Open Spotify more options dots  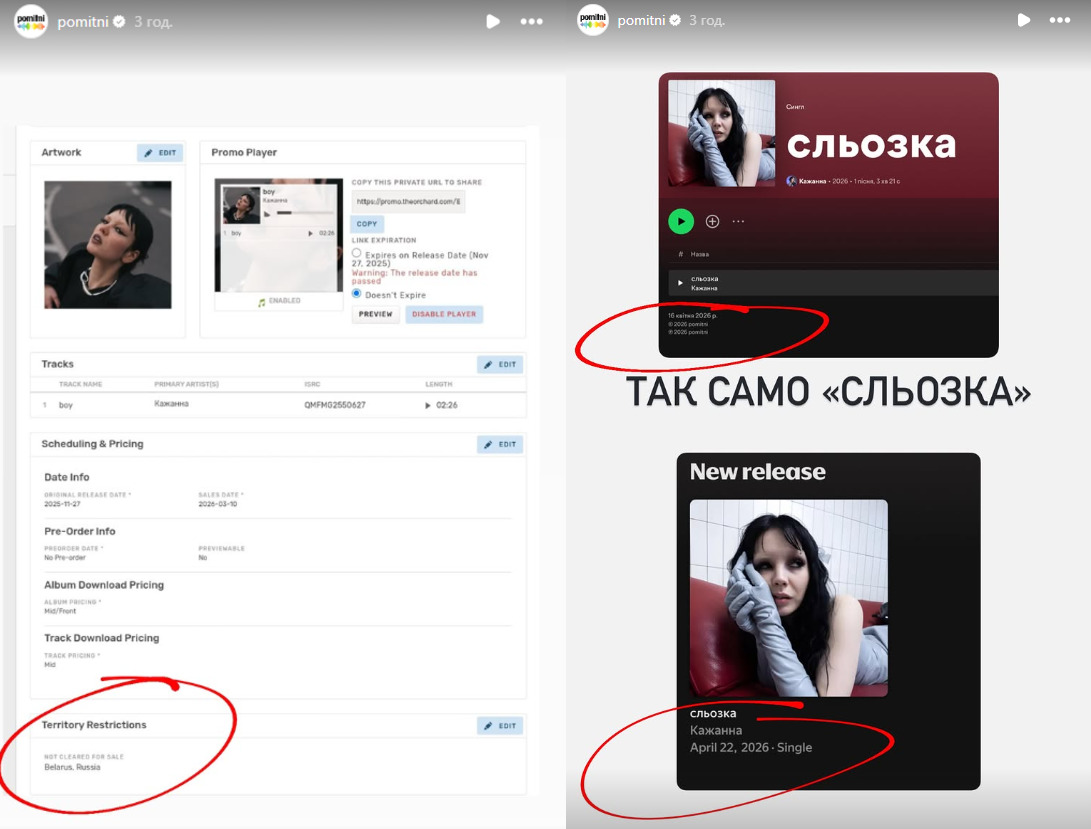tap(738, 221)
